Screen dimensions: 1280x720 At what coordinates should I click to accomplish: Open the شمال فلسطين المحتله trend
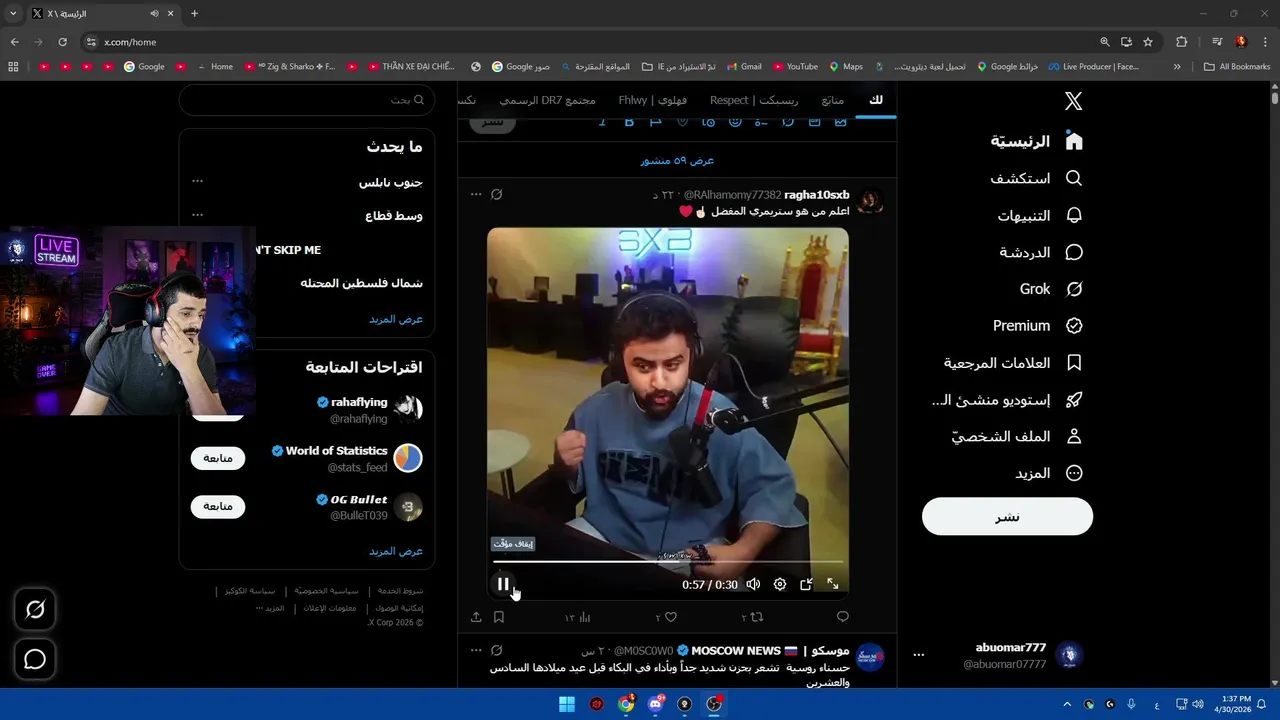361,283
